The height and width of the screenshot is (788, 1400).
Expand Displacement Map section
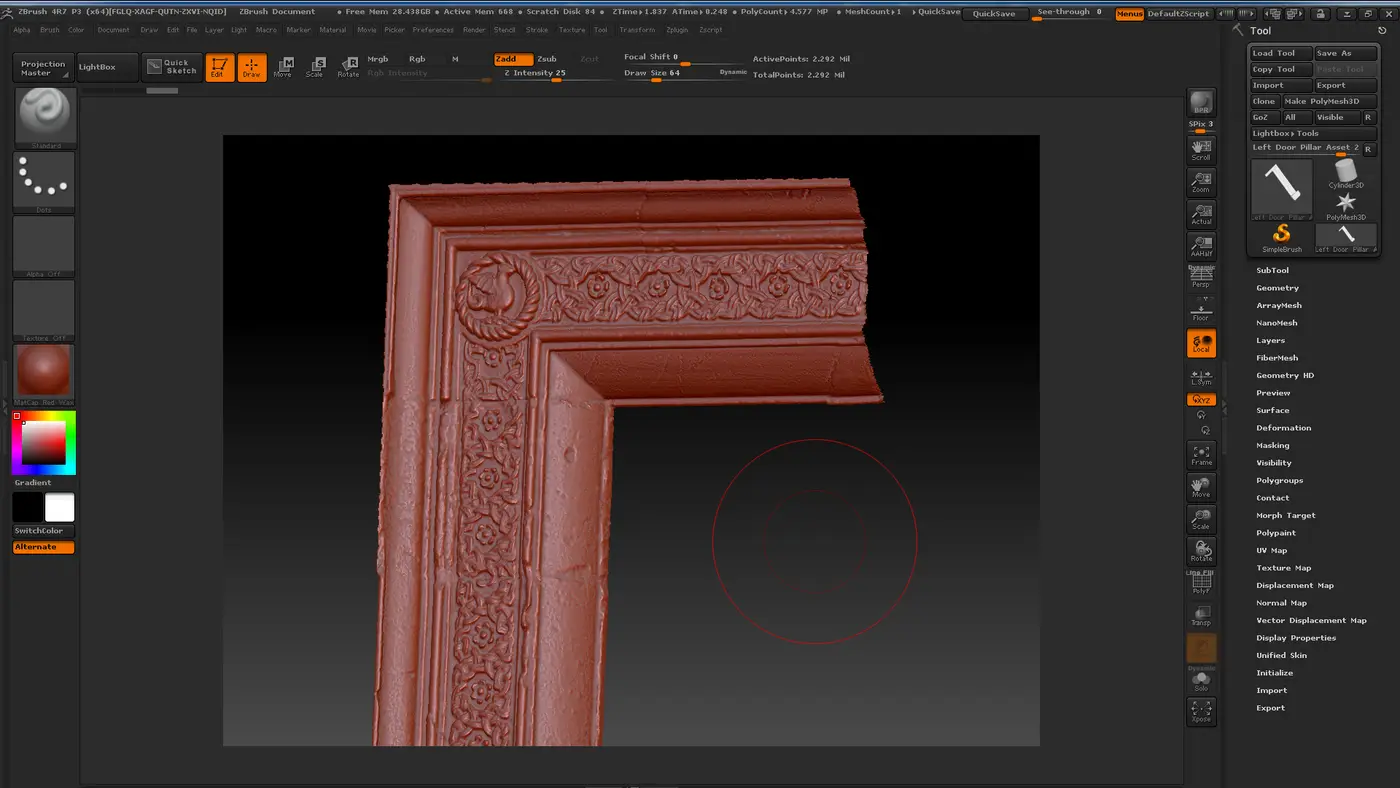tap(1295, 586)
